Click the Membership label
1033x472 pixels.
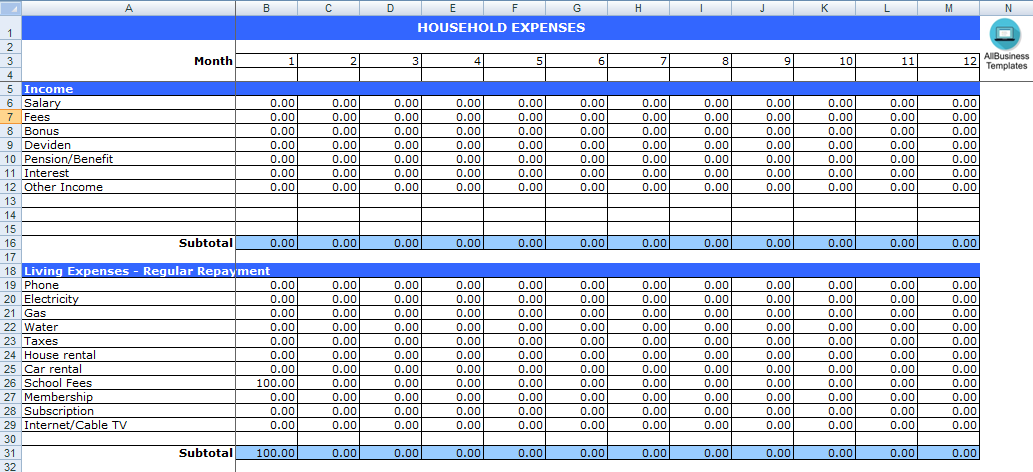(x=58, y=397)
